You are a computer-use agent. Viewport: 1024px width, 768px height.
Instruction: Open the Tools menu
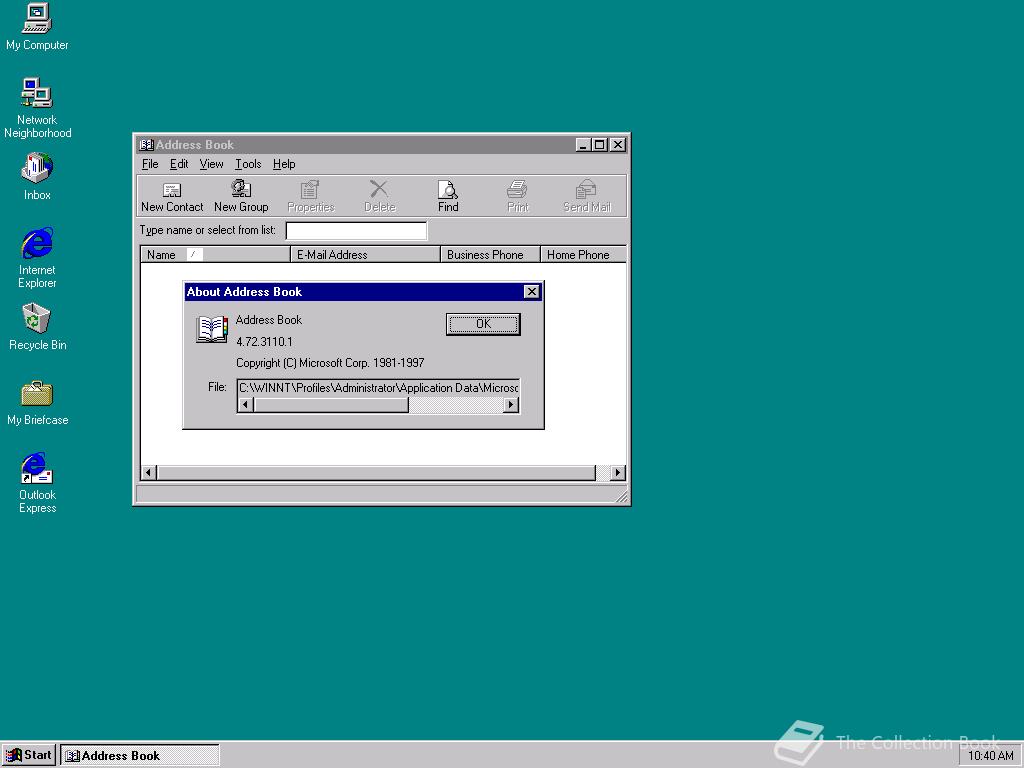248,164
